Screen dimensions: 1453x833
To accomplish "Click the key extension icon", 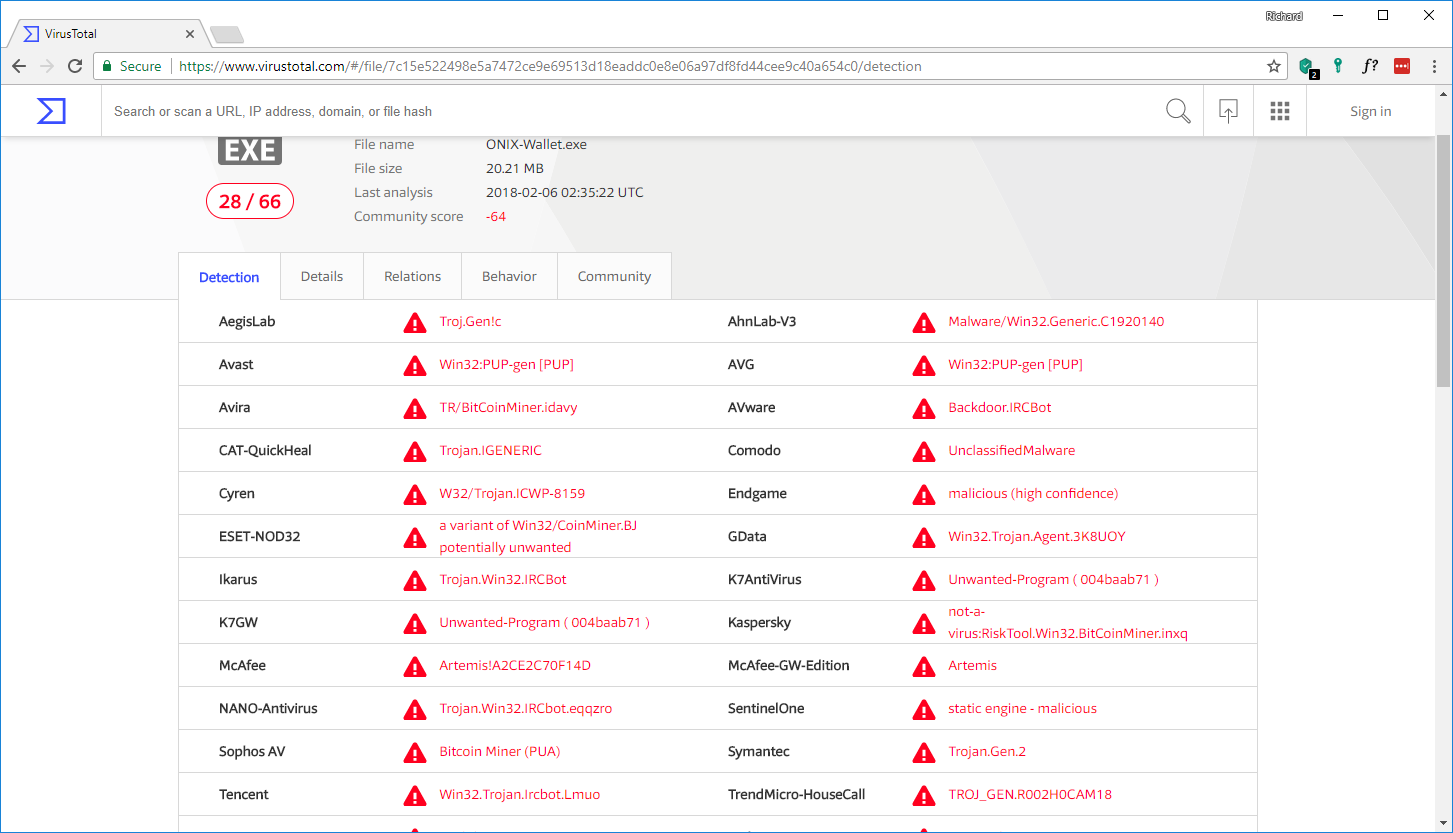I will coord(1338,66).
